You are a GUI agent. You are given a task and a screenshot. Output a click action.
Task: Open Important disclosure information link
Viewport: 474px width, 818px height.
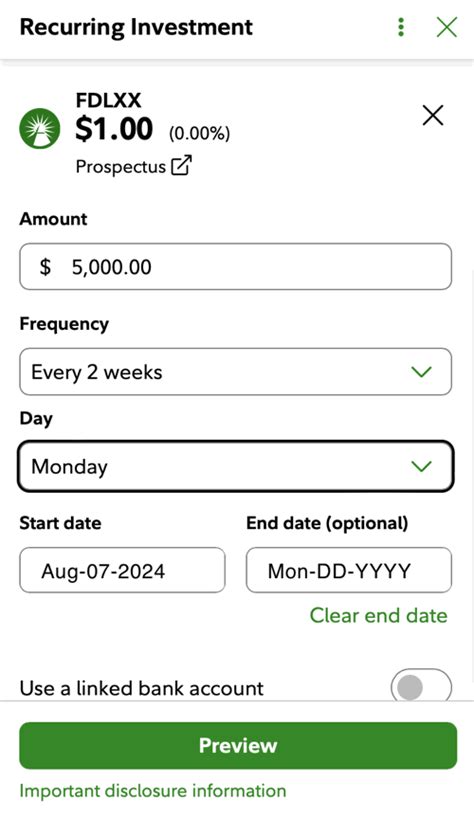pyautogui.click(x=153, y=791)
